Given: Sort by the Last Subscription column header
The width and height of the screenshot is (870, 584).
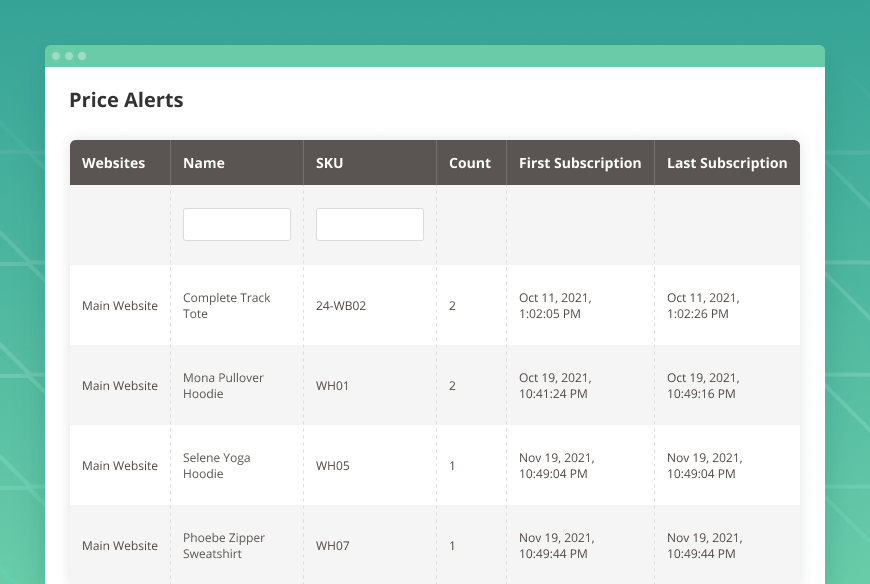Looking at the screenshot, I should tap(727, 162).
